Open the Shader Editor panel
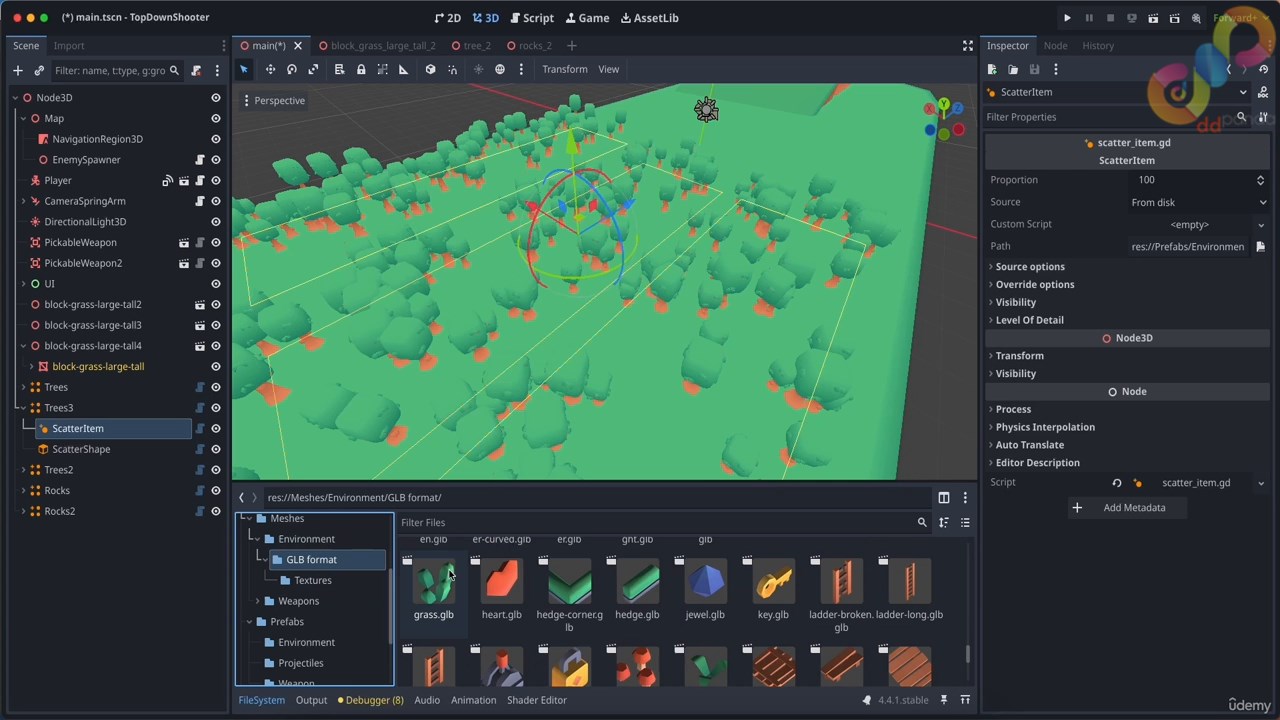The width and height of the screenshot is (1280, 720). [537, 700]
